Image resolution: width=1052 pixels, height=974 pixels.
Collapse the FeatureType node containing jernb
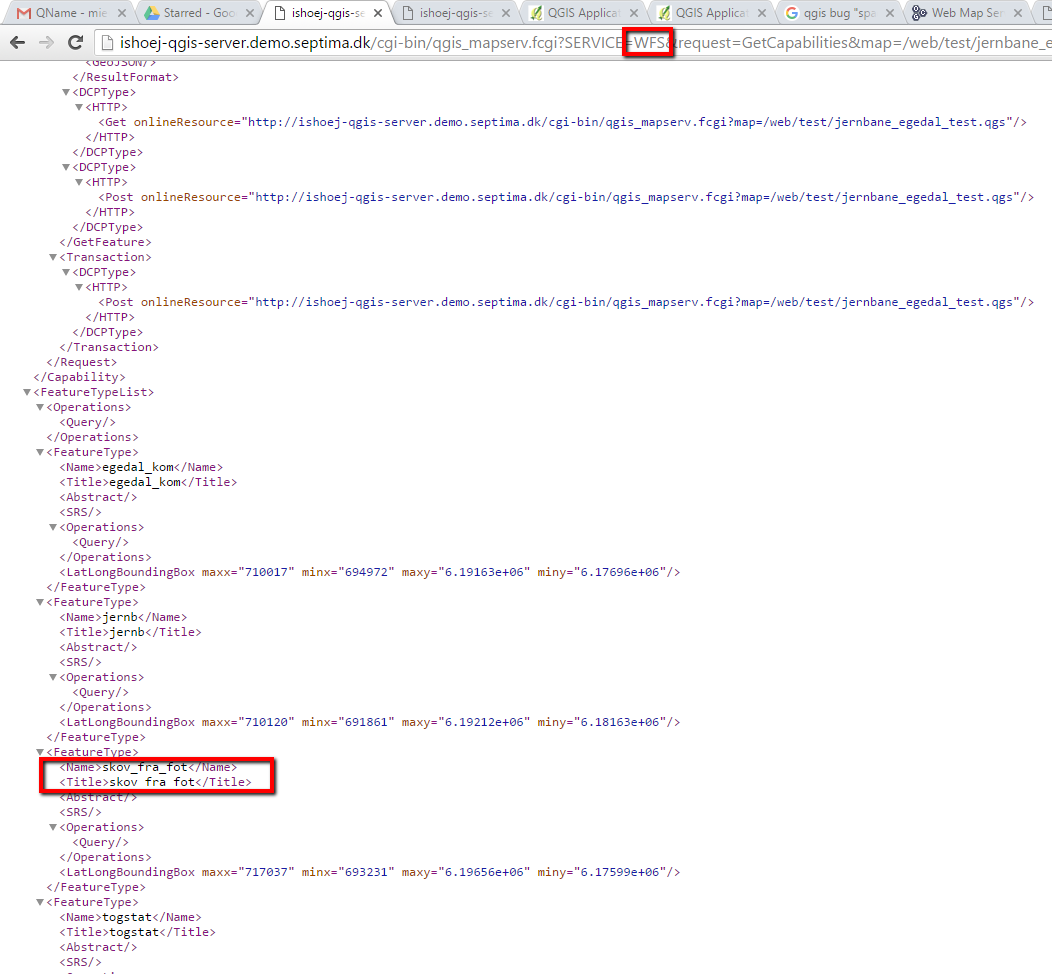(x=40, y=602)
